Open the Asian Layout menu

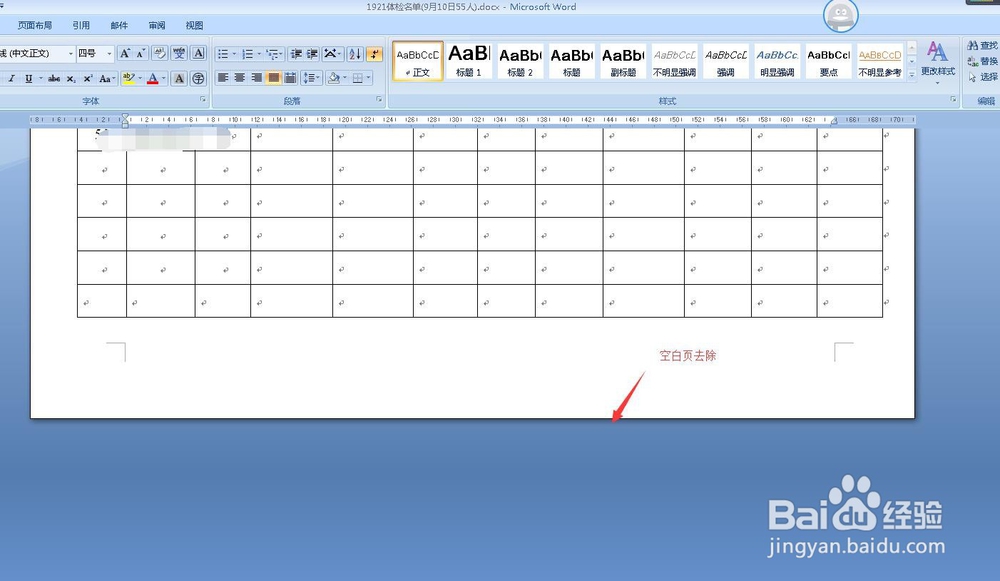click(x=332, y=54)
